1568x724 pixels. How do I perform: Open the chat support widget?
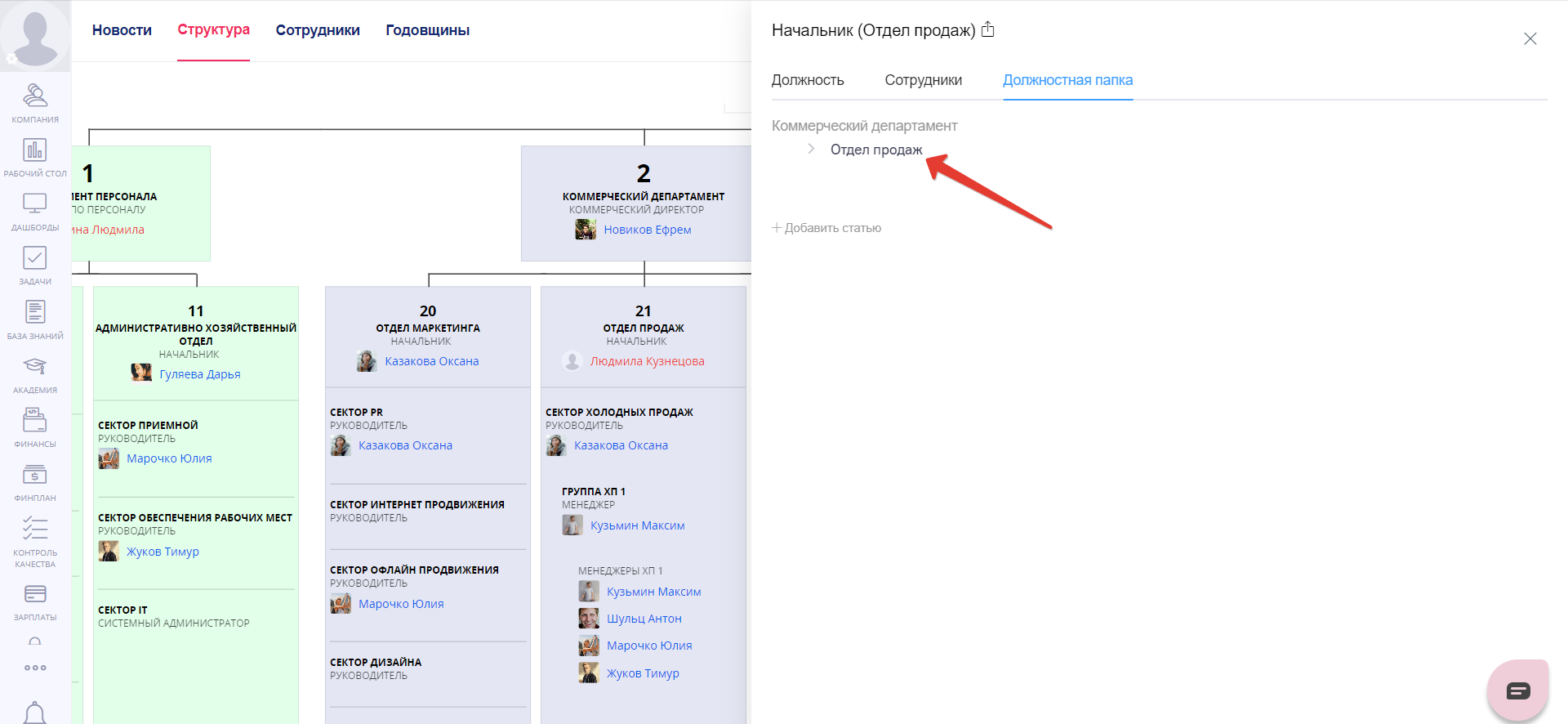point(1517,691)
